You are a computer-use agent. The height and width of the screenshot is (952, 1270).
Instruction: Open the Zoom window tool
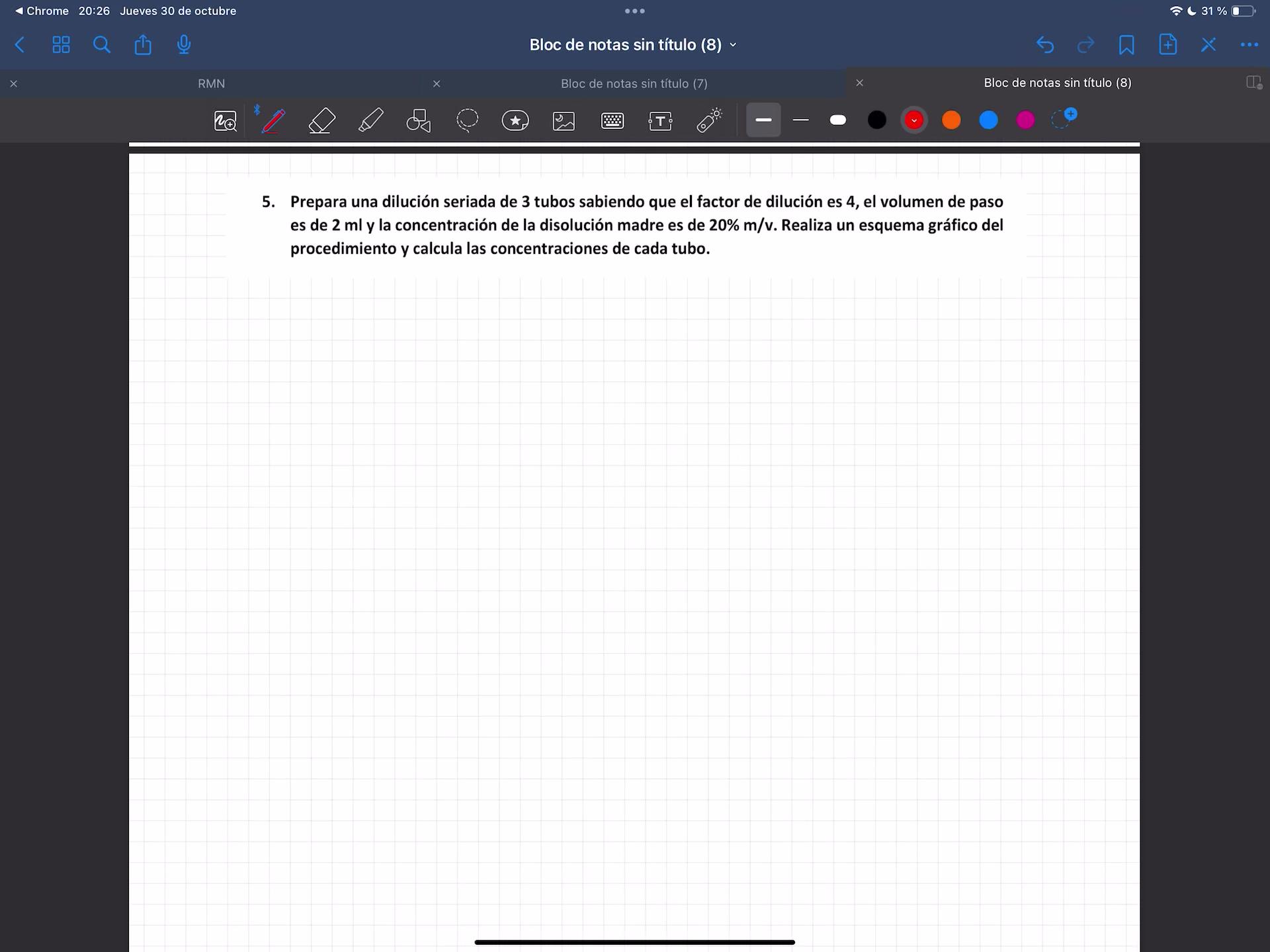point(225,120)
